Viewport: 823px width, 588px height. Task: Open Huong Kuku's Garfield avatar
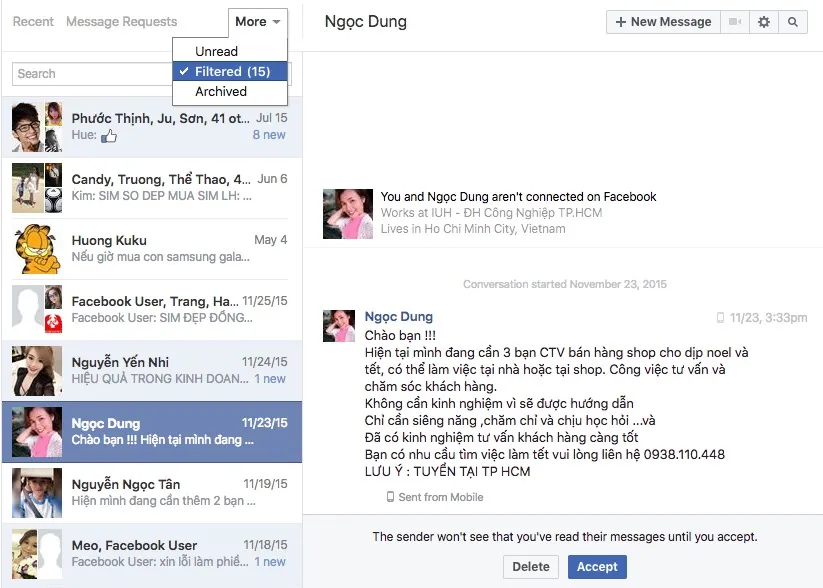tap(37, 249)
